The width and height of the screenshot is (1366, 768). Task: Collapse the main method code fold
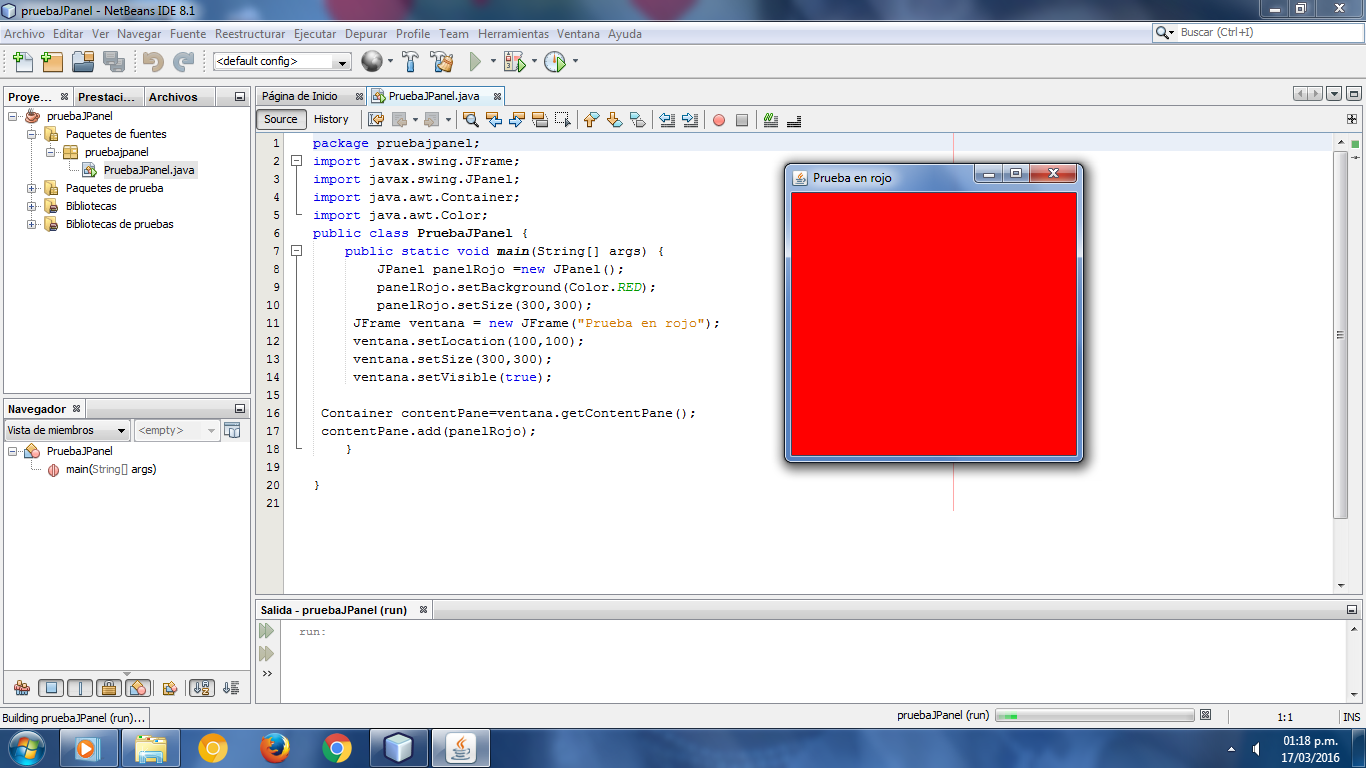pos(296,251)
